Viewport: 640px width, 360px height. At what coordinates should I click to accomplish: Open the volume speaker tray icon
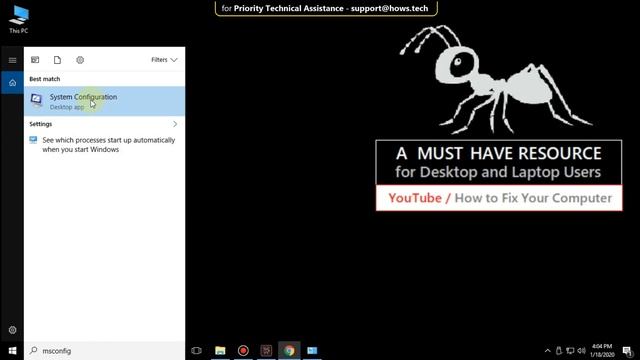point(582,351)
